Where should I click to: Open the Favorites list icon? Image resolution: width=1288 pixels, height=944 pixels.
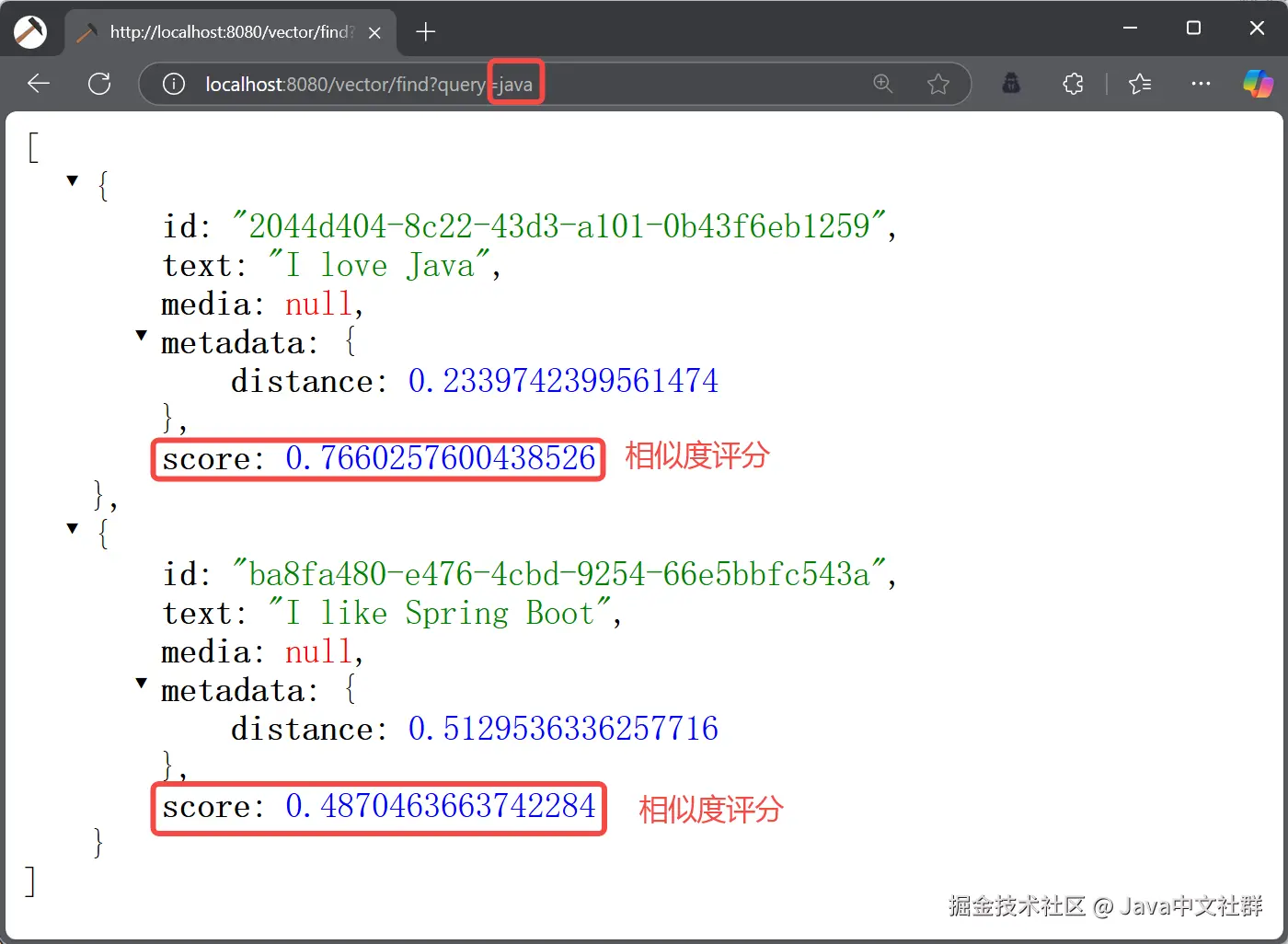1140,84
